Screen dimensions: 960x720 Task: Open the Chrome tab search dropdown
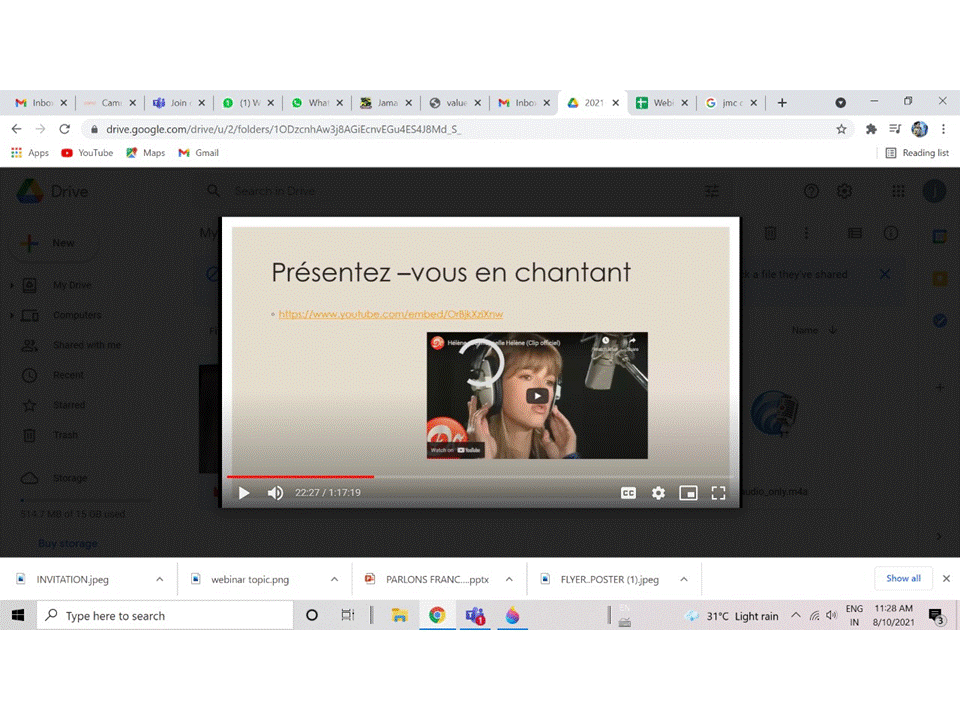(x=841, y=103)
